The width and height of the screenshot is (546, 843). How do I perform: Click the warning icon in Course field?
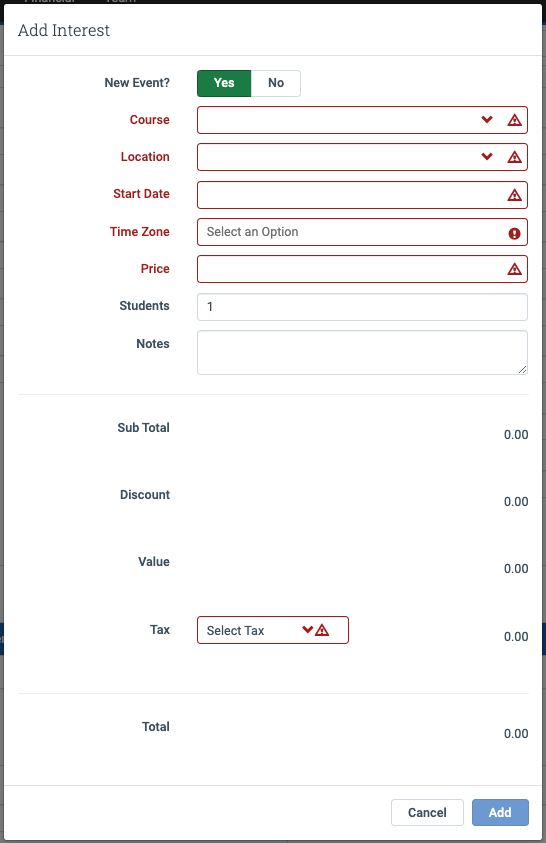[x=514, y=120]
